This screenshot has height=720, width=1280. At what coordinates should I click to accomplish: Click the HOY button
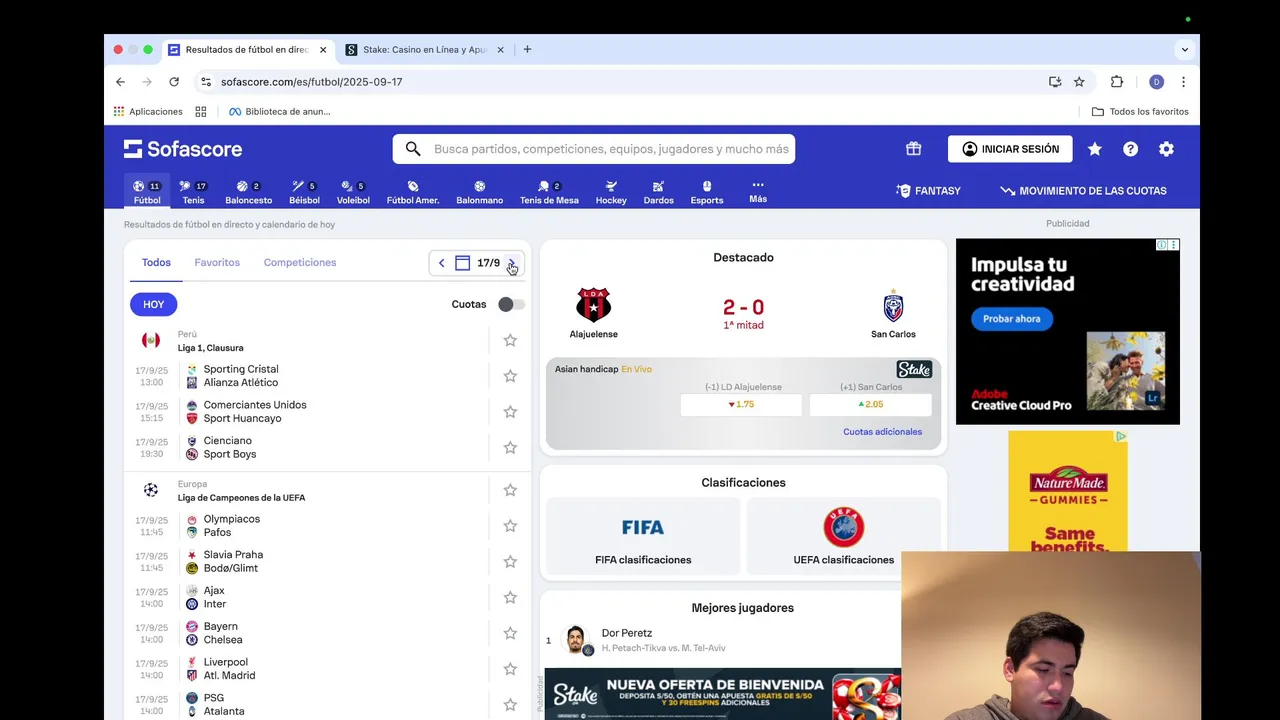click(x=153, y=304)
